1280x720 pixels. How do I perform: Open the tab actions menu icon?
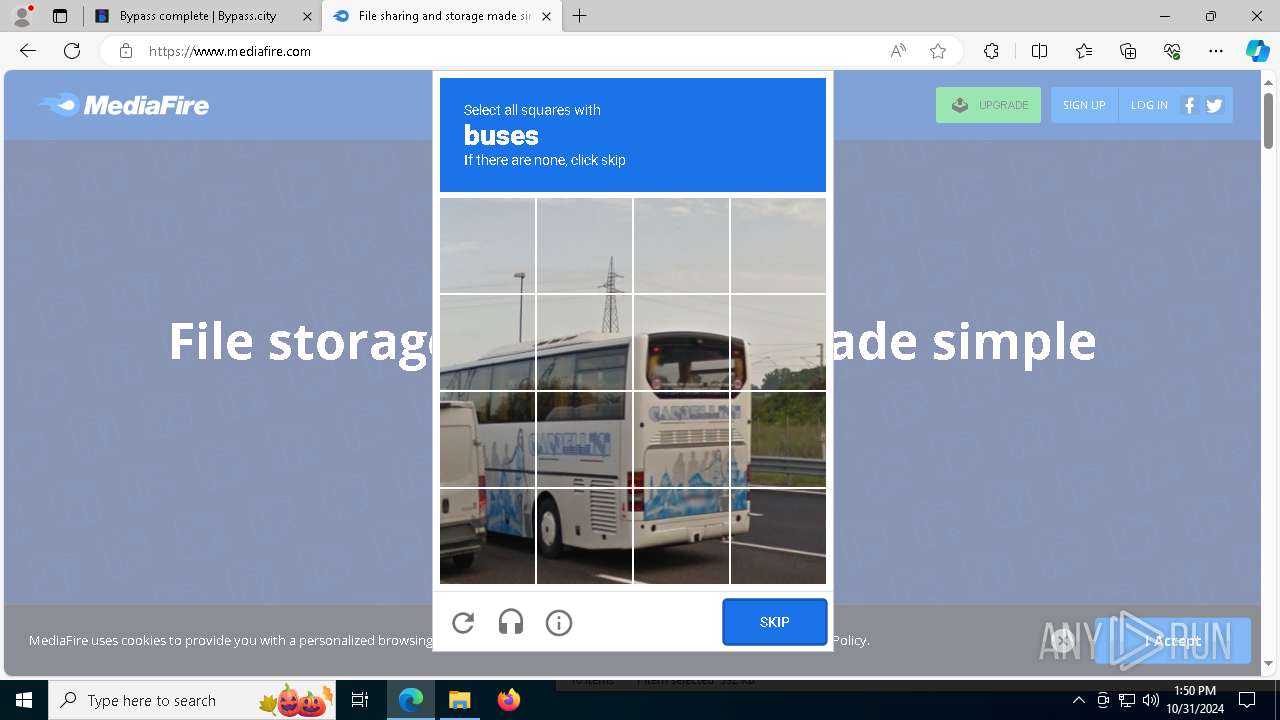60,16
